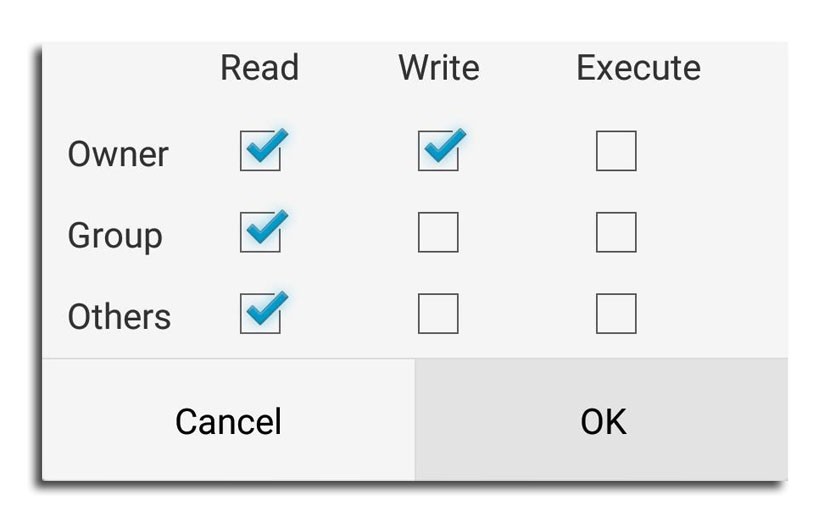Click the Owner row label
Viewport: 830px width, 523px height.
pos(118,154)
